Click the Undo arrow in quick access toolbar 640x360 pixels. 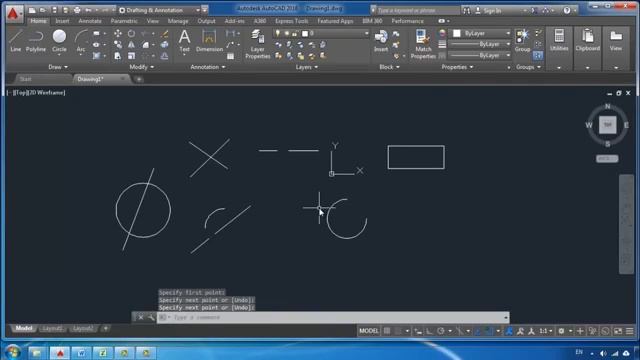(88, 10)
